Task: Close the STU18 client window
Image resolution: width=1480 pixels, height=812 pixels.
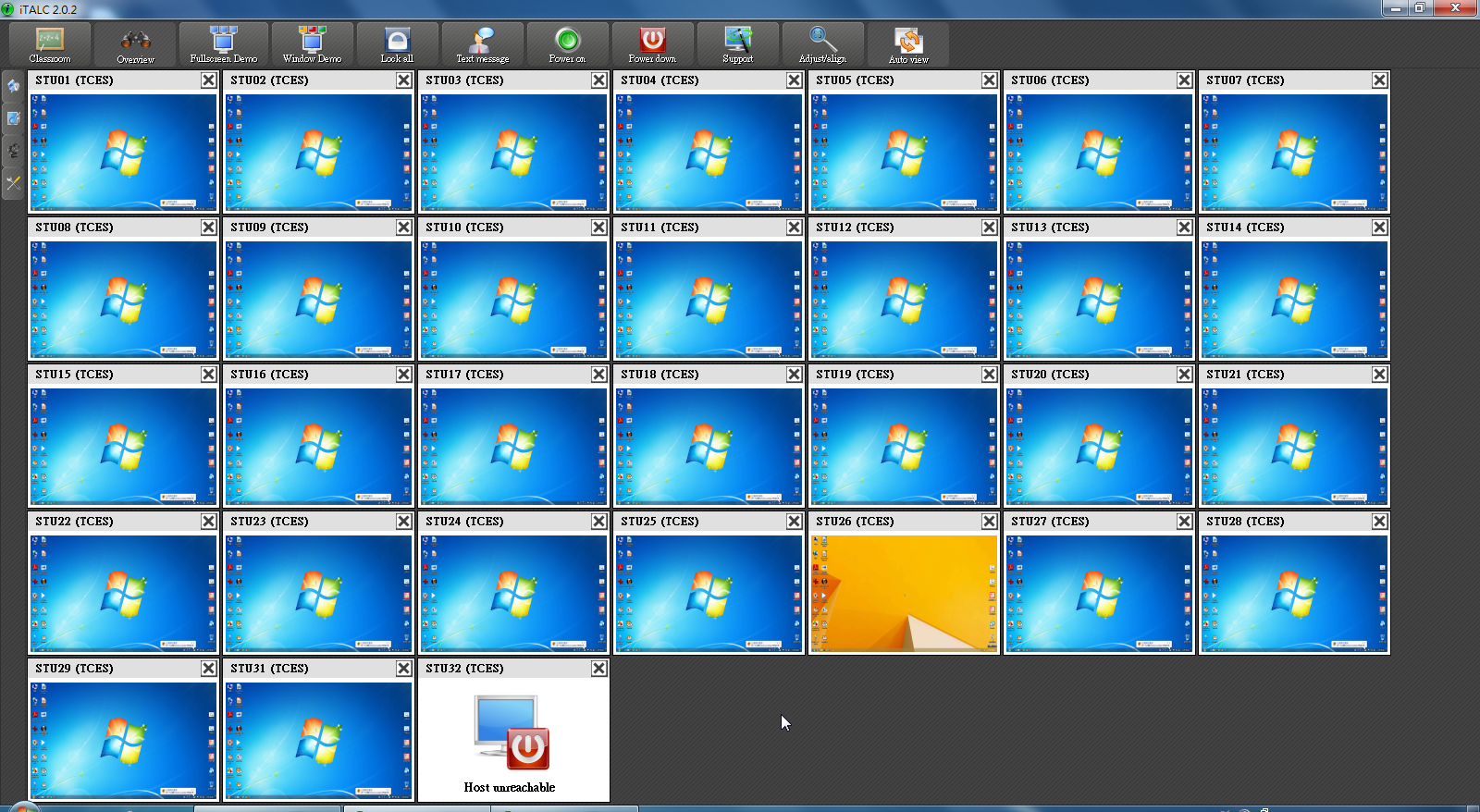Action: pos(795,375)
